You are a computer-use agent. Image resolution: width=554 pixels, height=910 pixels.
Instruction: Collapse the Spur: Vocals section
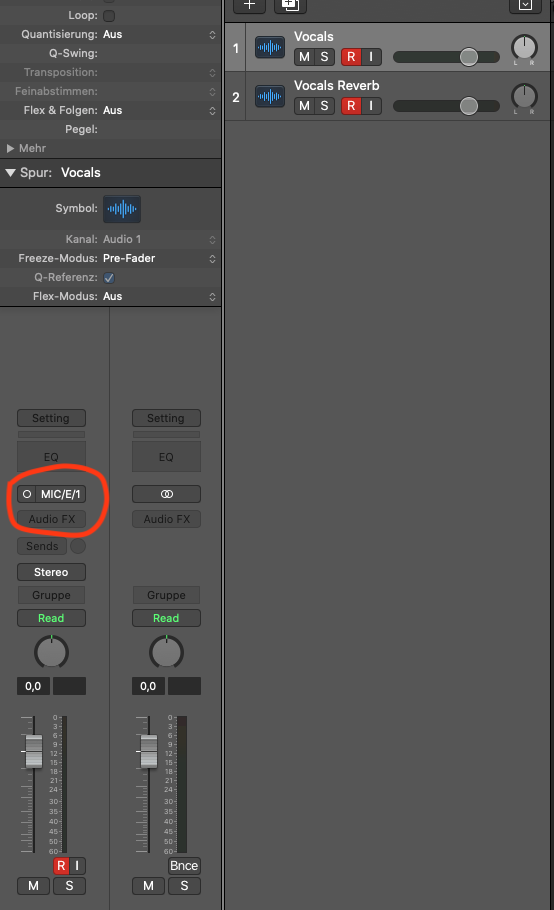10,173
